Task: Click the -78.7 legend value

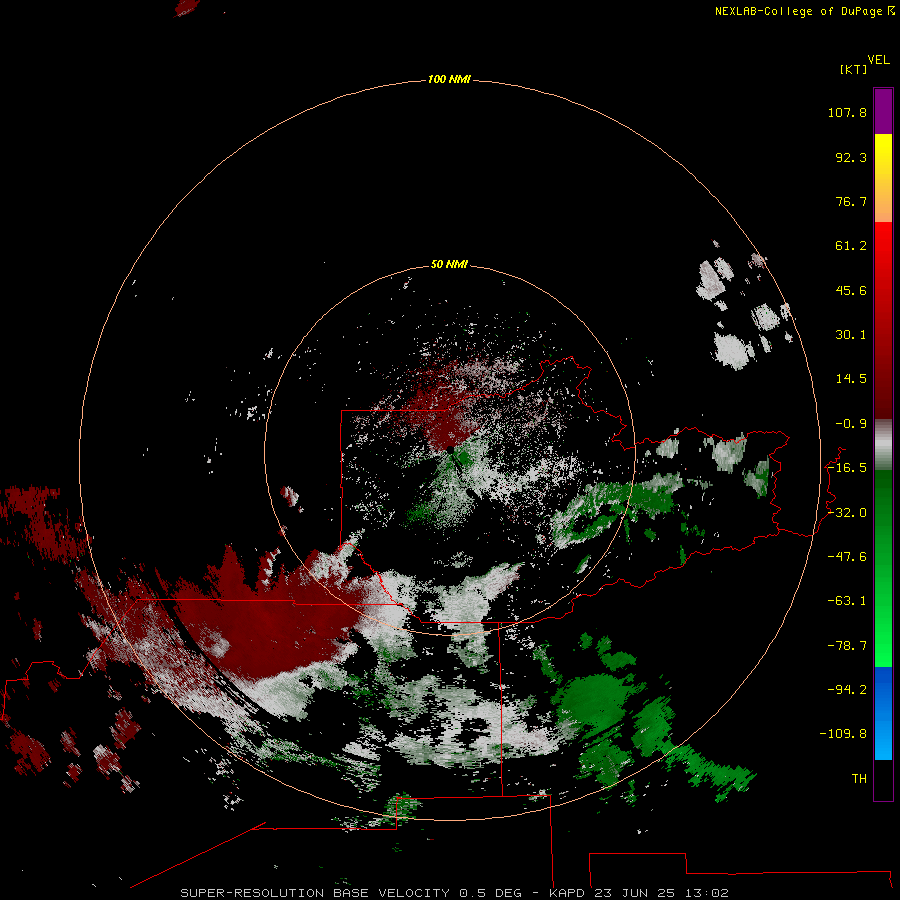Action: tap(847, 646)
